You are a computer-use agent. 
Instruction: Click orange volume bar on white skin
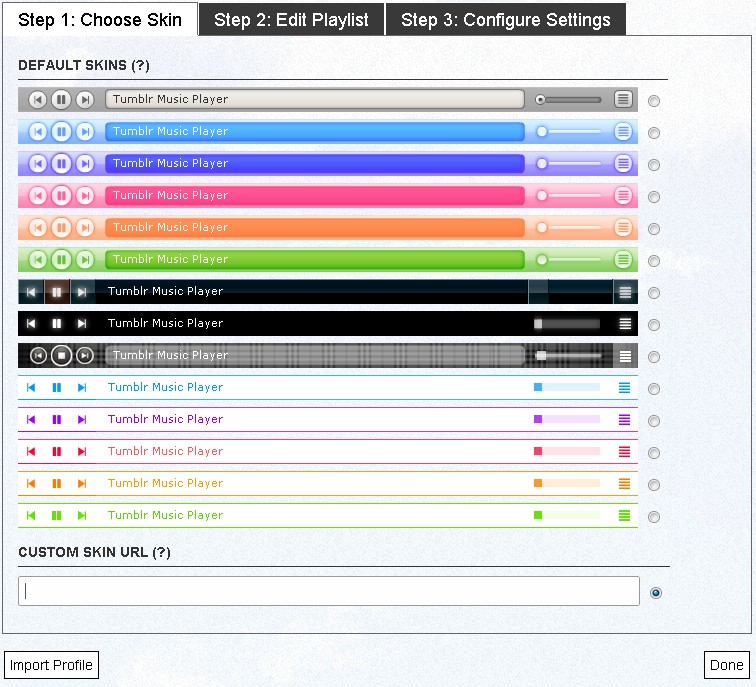(567, 483)
